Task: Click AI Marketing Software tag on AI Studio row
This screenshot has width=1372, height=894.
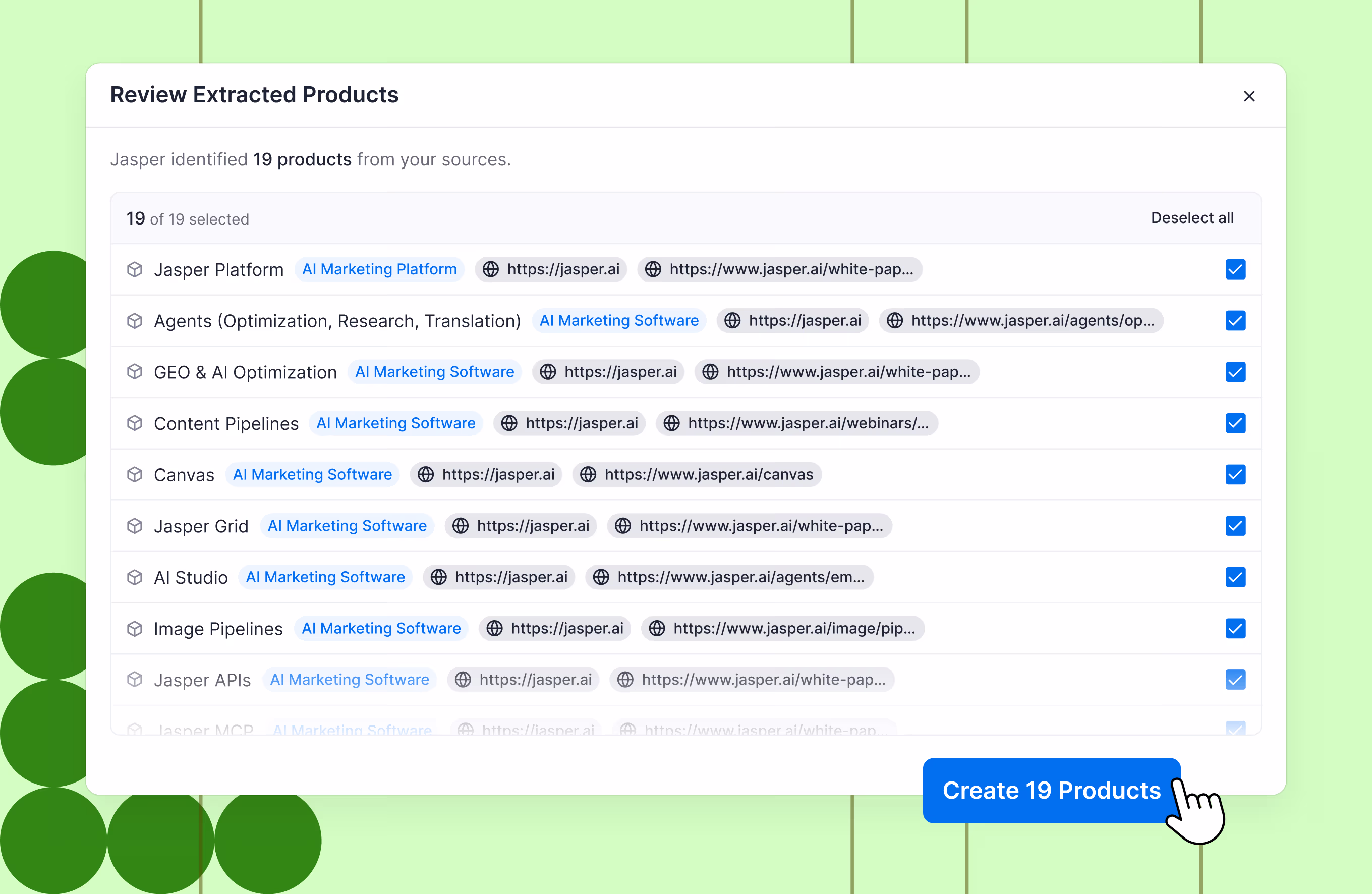Action: (325, 577)
